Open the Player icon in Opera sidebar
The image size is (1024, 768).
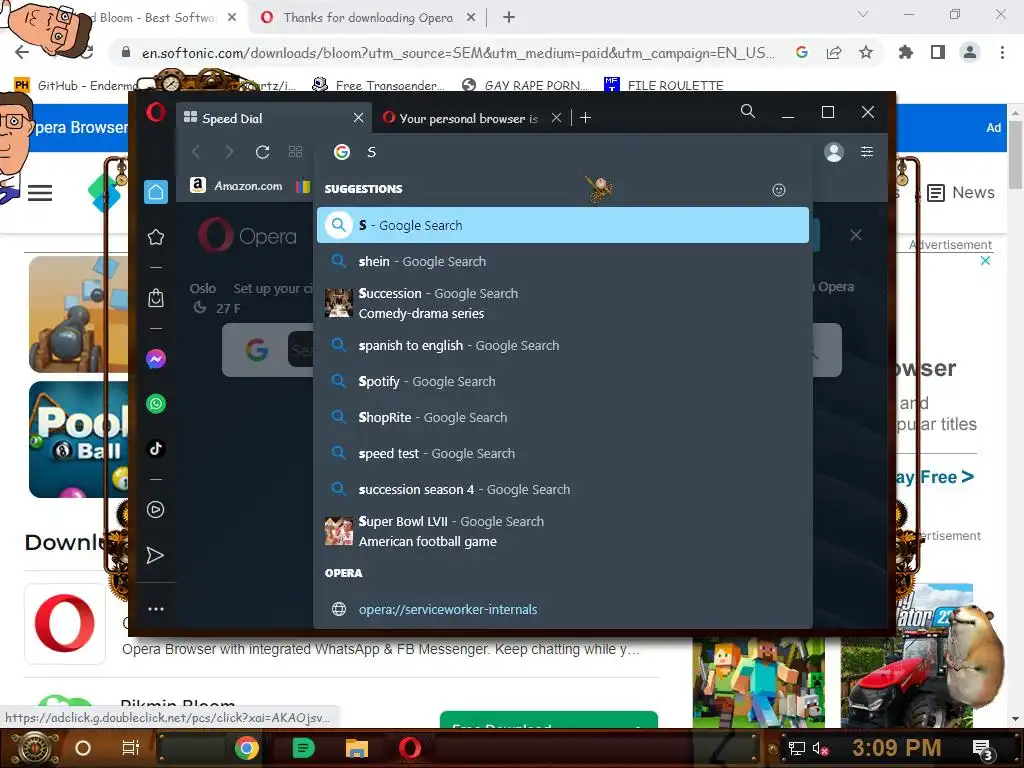155,509
